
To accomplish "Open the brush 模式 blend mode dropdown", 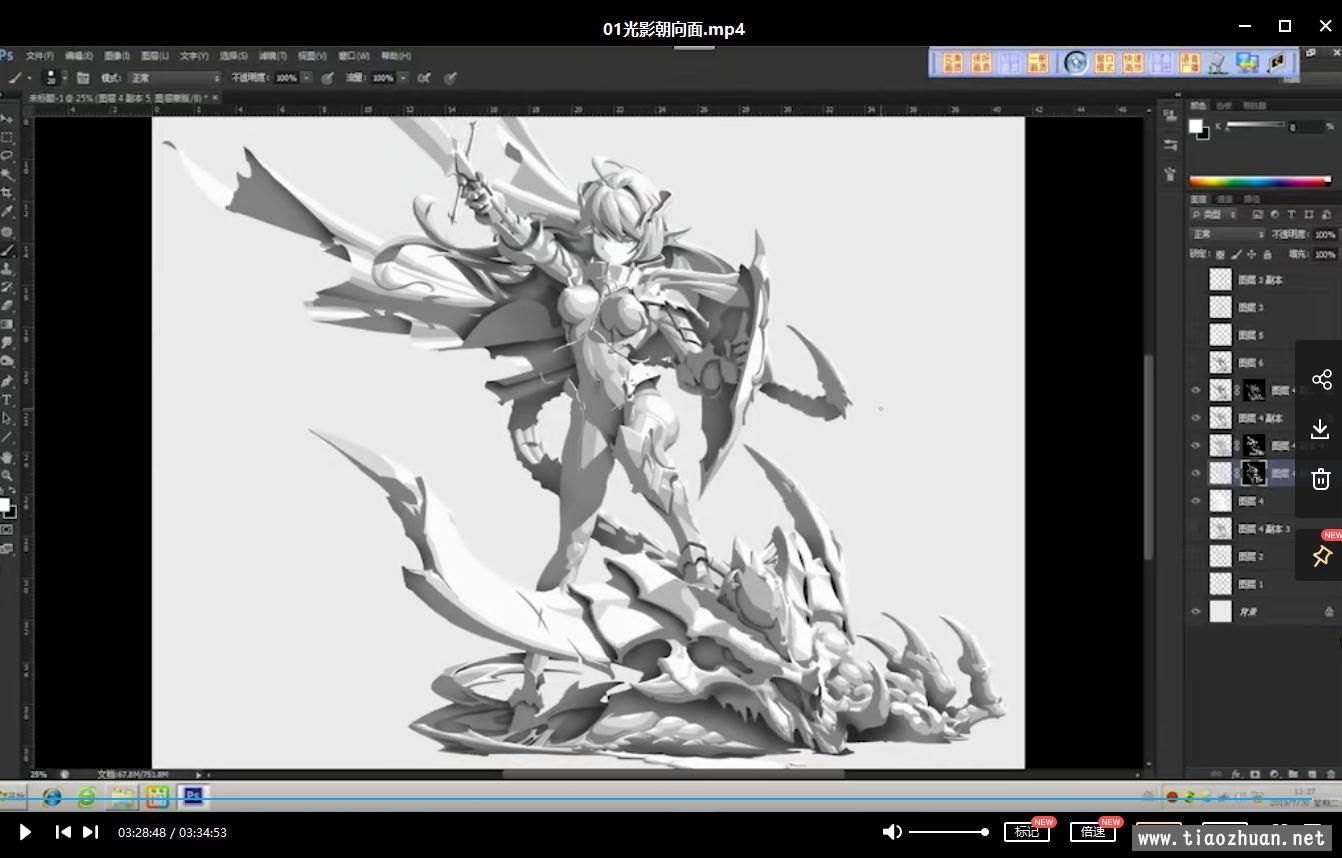I will tap(174, 78).
